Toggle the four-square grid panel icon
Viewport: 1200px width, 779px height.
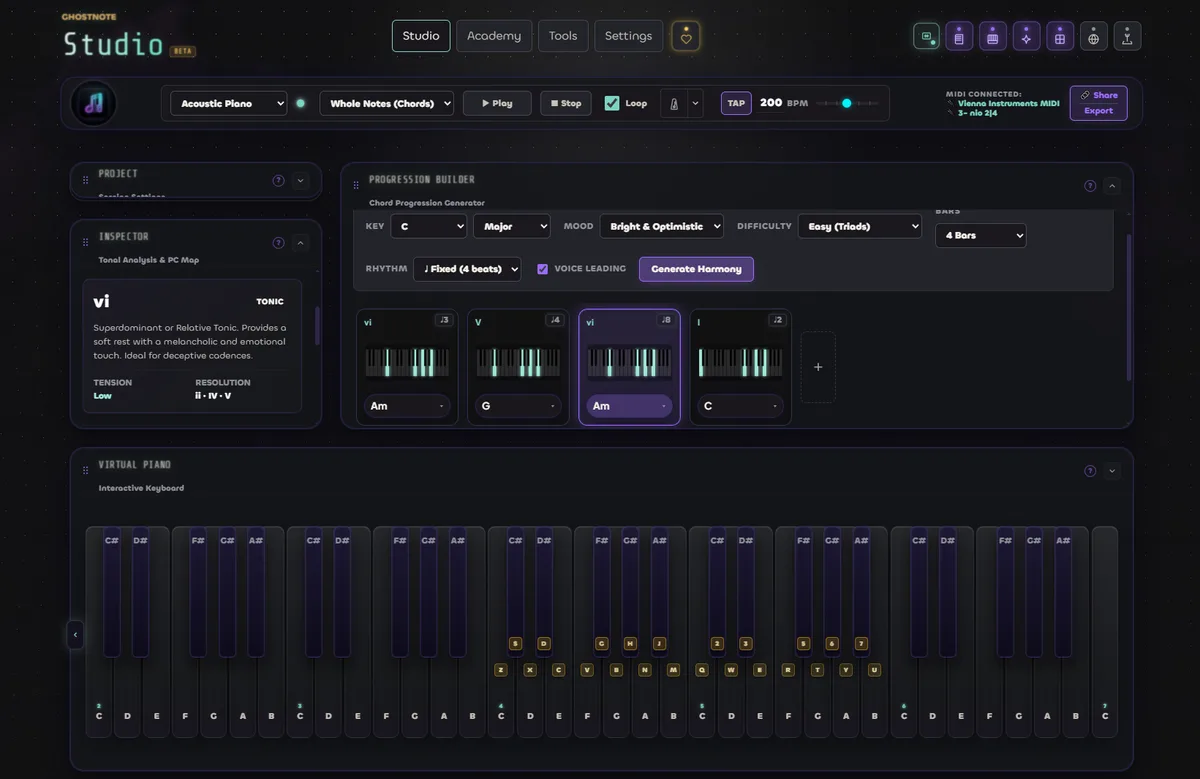pyautogui.click(x=1060, y=37)
